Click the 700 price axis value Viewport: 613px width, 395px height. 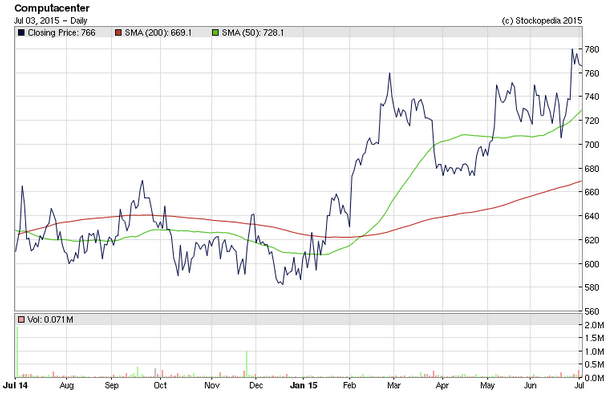pyautogui.click(x=592, y=145)
